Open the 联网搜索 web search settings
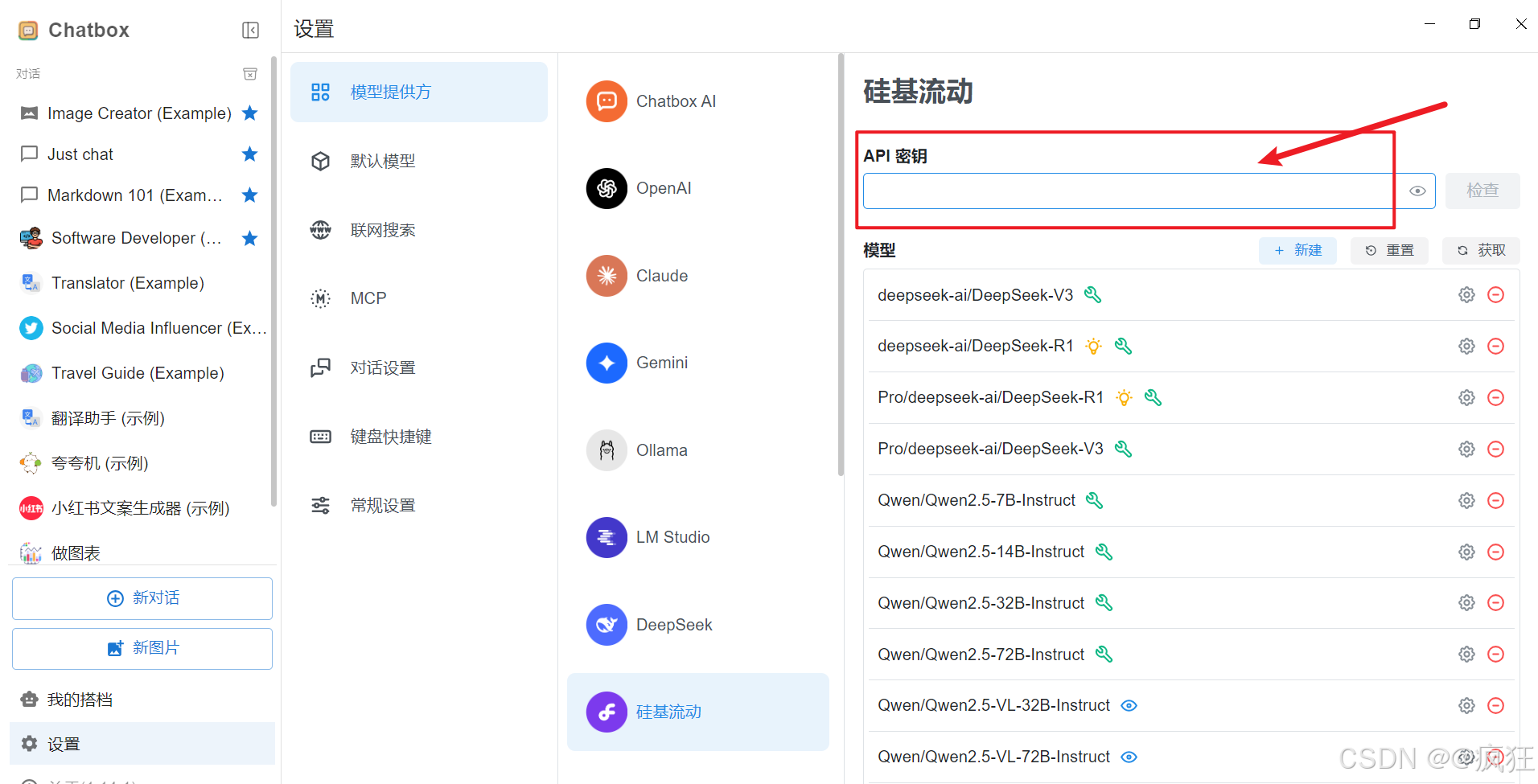The height and width of the screenshot is (784, 1538). (x=383, y=229)
